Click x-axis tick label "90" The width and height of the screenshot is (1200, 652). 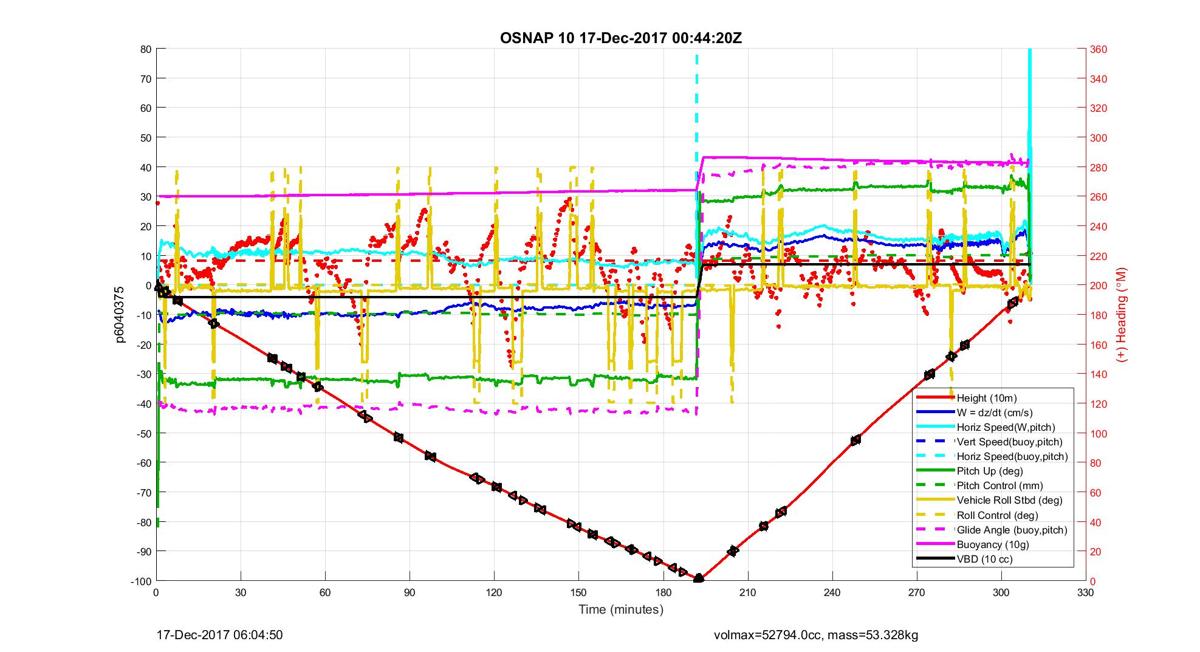click(x=409, y=593)
